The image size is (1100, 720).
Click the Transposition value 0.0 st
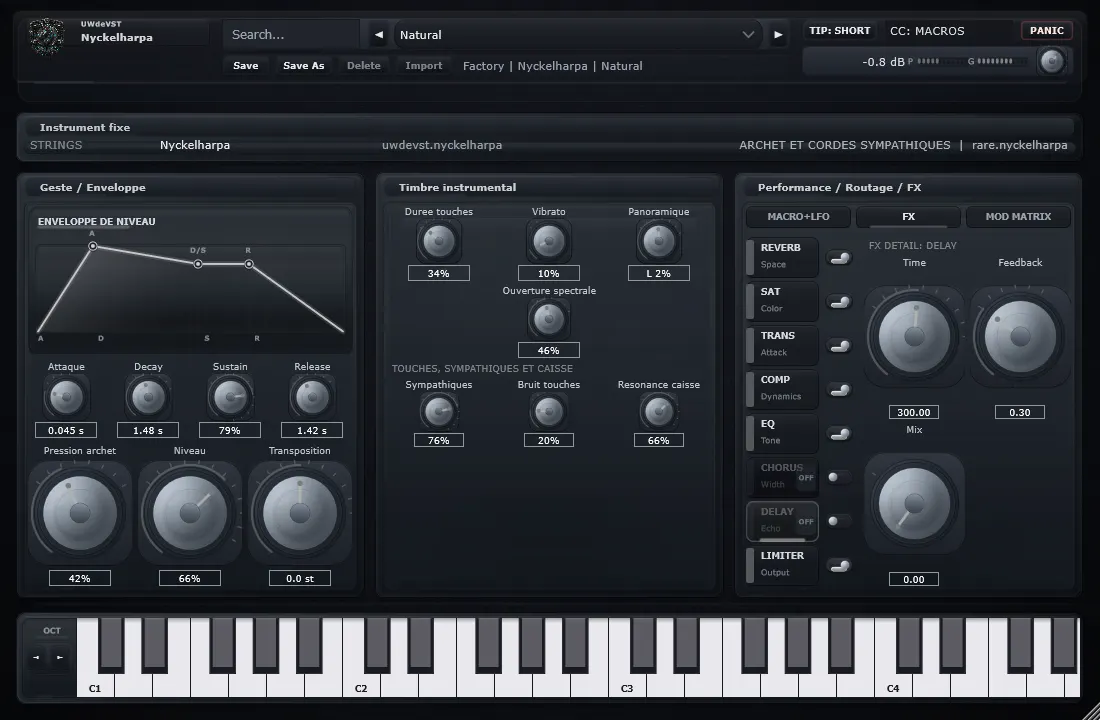300,578
